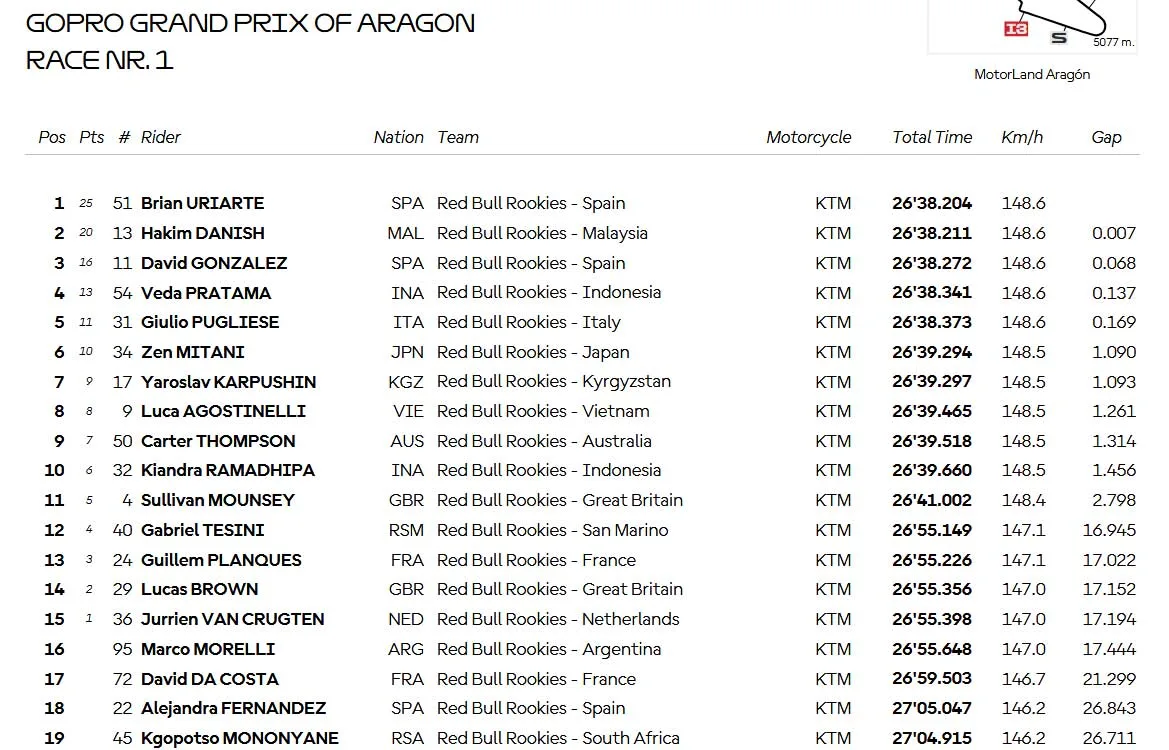Select Alejandra FERNANDEZ rider name
The width and height of the screenshot is (1169, 750).
(233, 708)
